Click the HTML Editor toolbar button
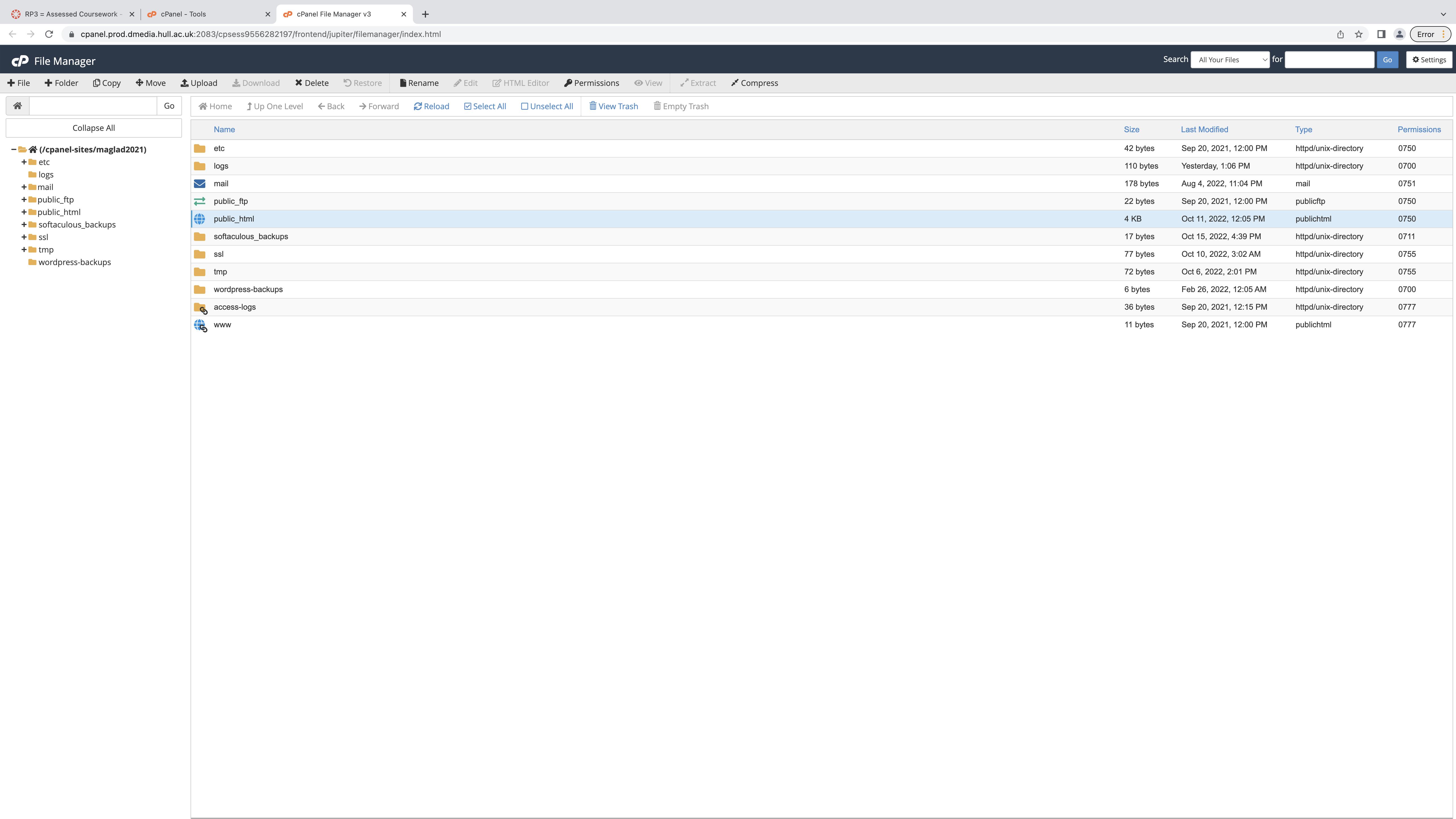The width and height of the screenshot is (1456, 819). (521, 83)
